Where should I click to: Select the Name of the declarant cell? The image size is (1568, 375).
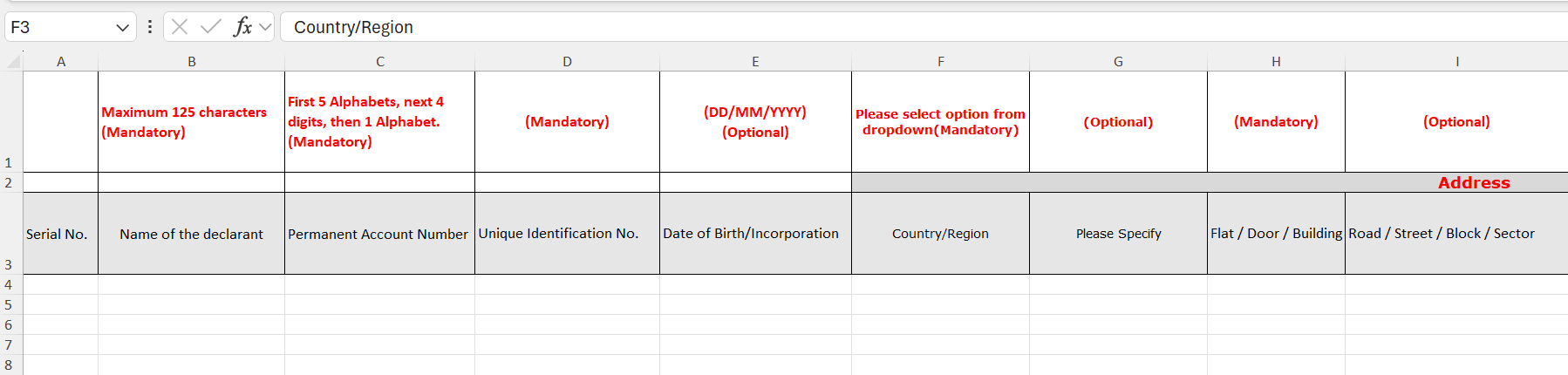[x=191, y=233]
